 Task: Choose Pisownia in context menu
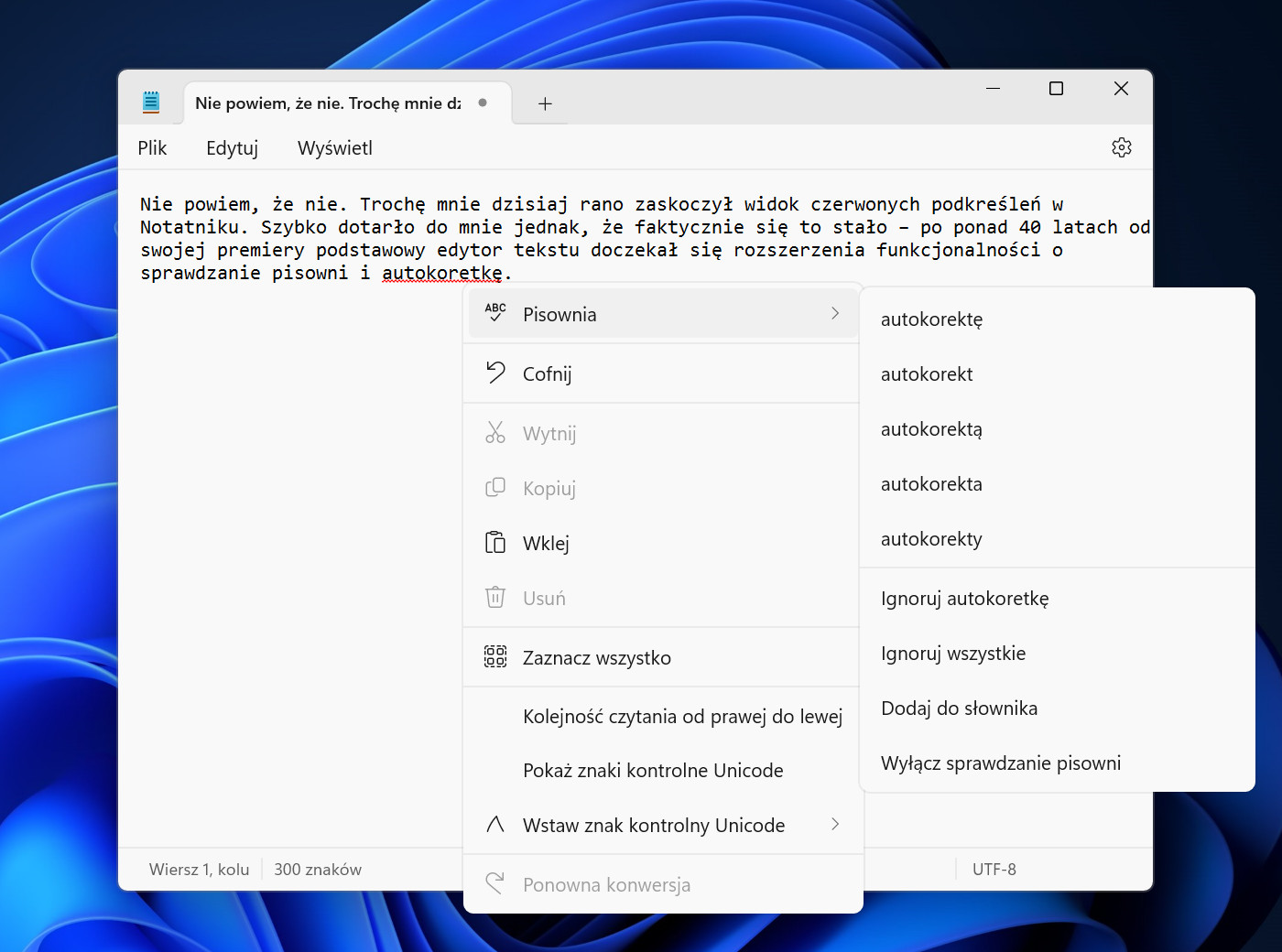663,314
